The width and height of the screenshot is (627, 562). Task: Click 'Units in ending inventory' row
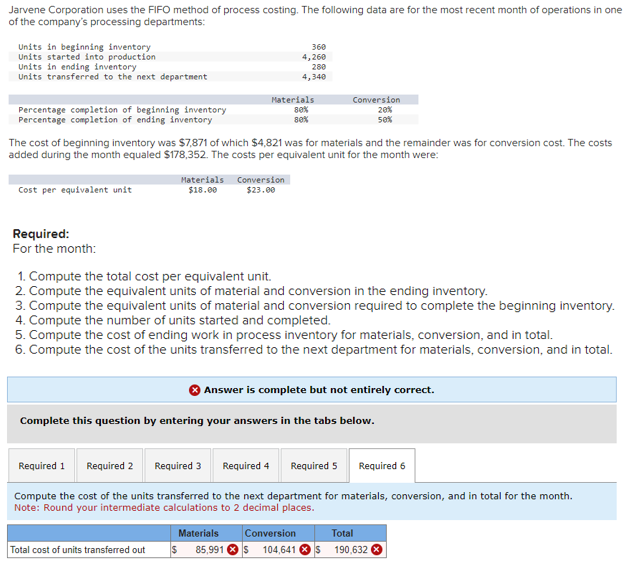click(172, 67)
